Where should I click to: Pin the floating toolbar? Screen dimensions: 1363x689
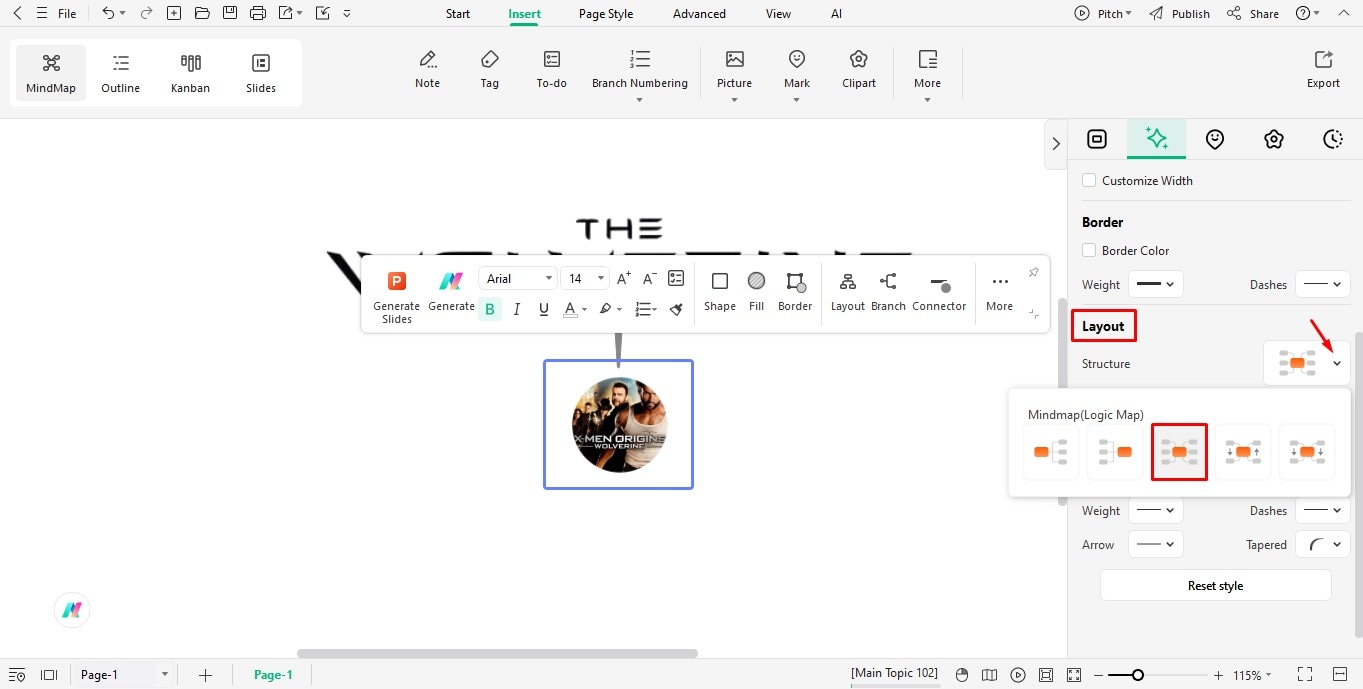[x=1034, y=272]
